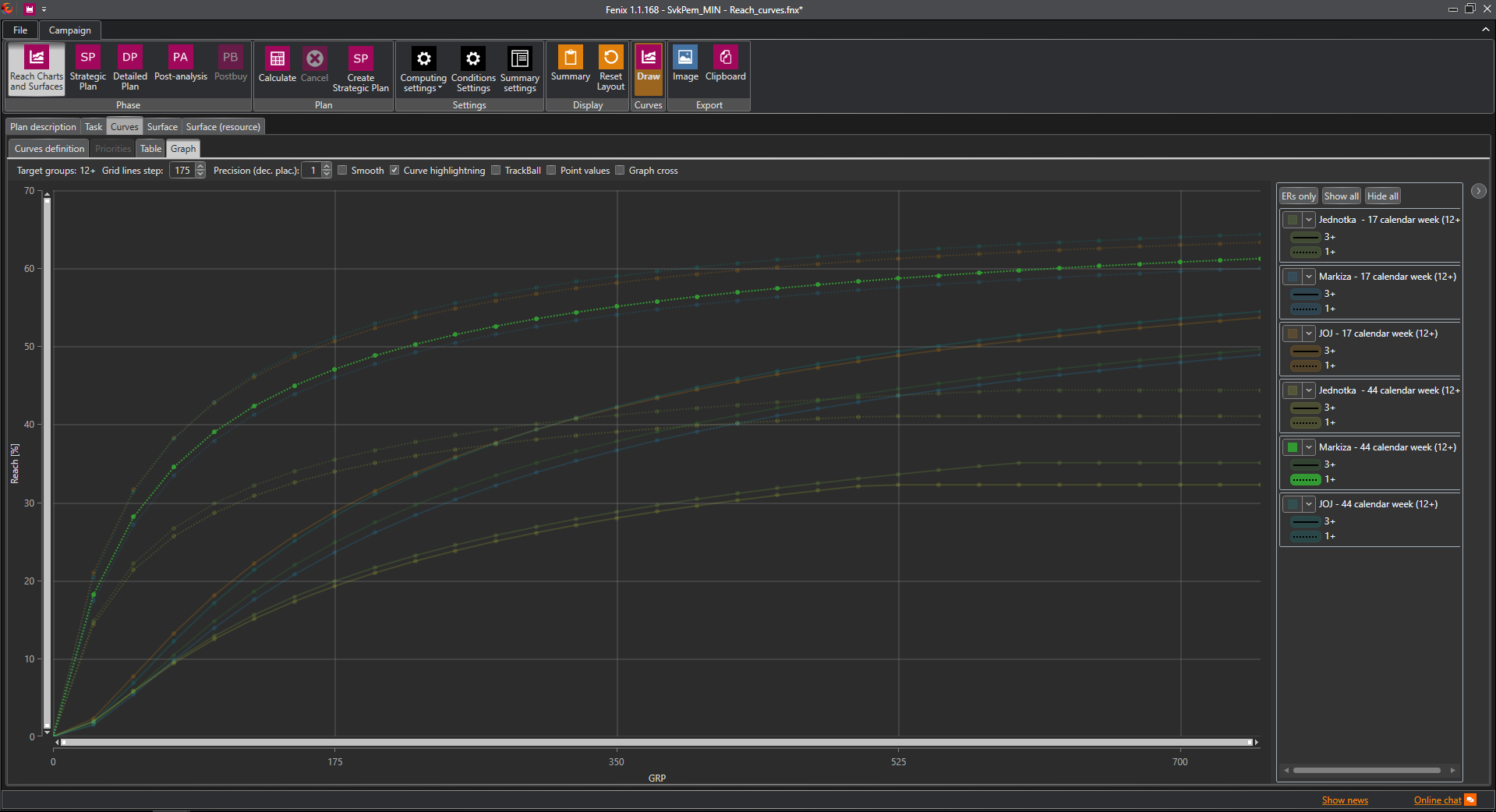The image size is (1496, 812).
Task: Reset Layout in Display group
Action: coord(611,69)
